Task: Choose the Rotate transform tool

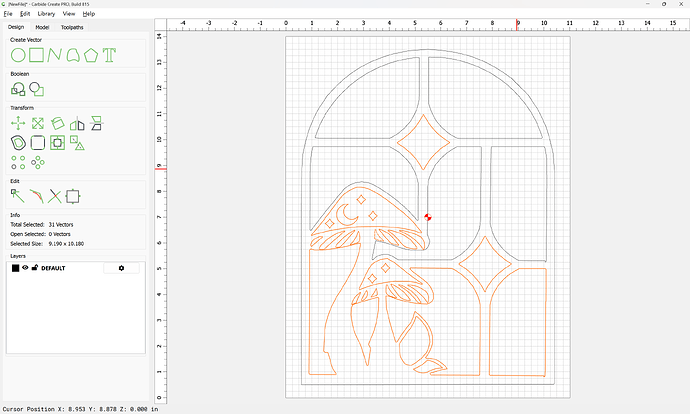Action: [58, 124]
